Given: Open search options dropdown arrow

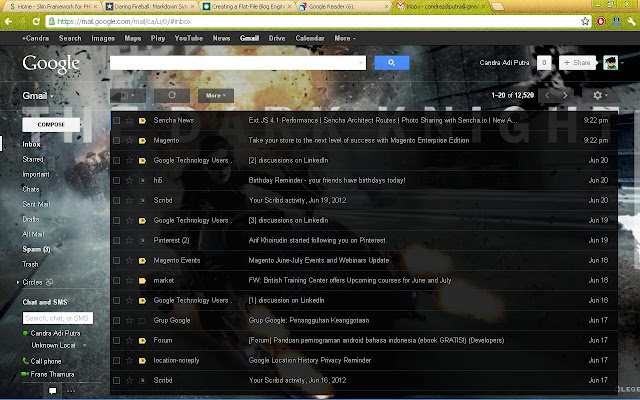Looking at the screenshot, I should click(x=361, y=63).
